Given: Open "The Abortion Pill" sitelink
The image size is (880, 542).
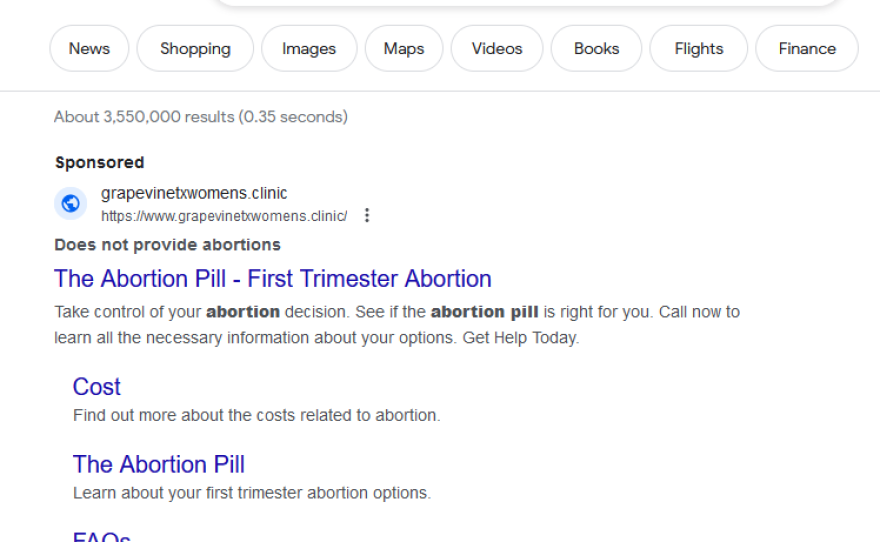Looking at the screenshot, I should pyautogui.click(x=159, y=464).
